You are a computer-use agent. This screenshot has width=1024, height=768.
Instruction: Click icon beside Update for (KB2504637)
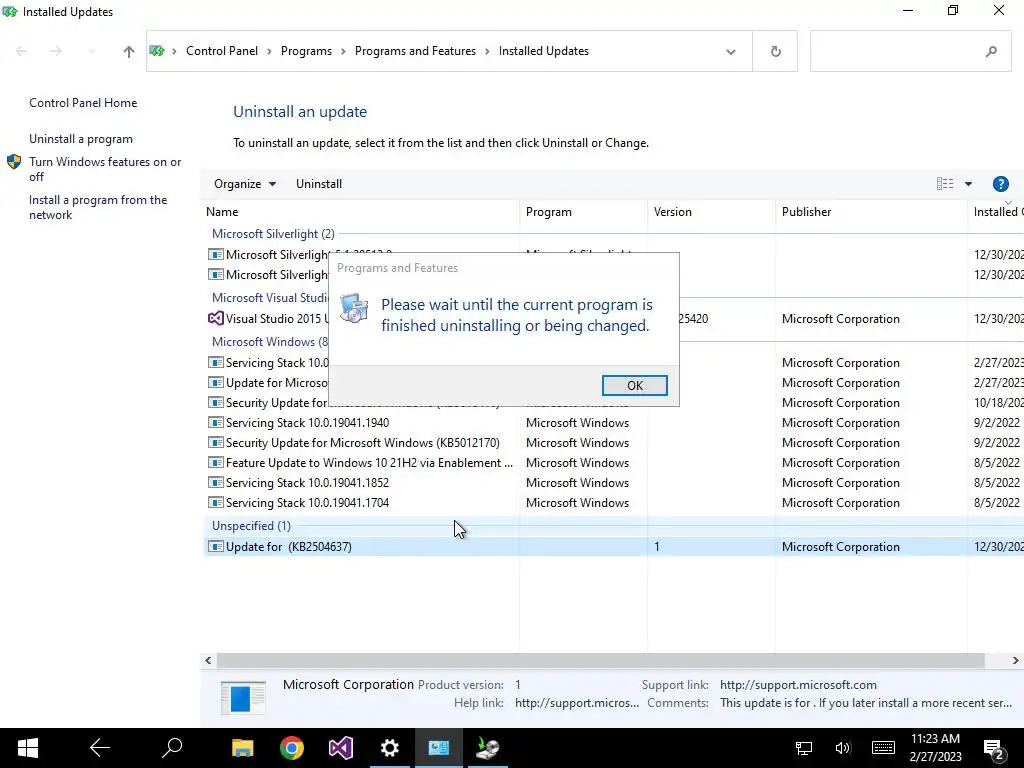pos(216,547)
